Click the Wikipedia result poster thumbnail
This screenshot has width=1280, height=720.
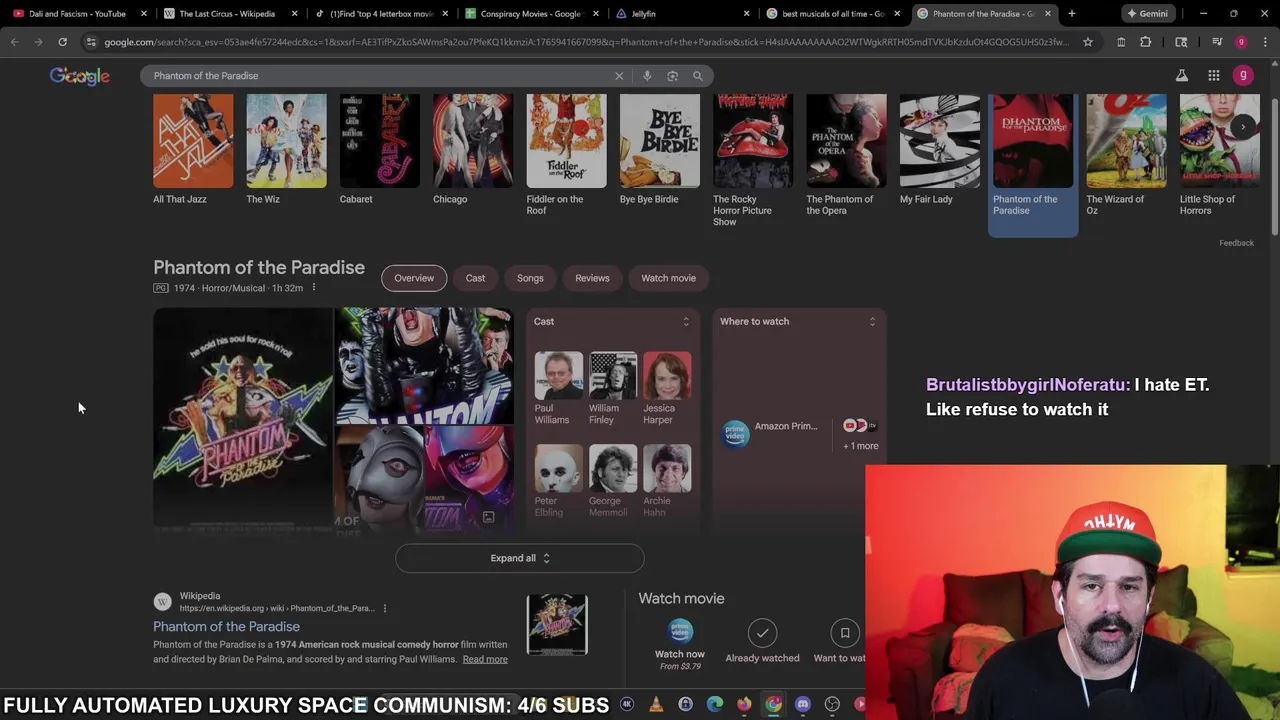[x=557, y=625]
